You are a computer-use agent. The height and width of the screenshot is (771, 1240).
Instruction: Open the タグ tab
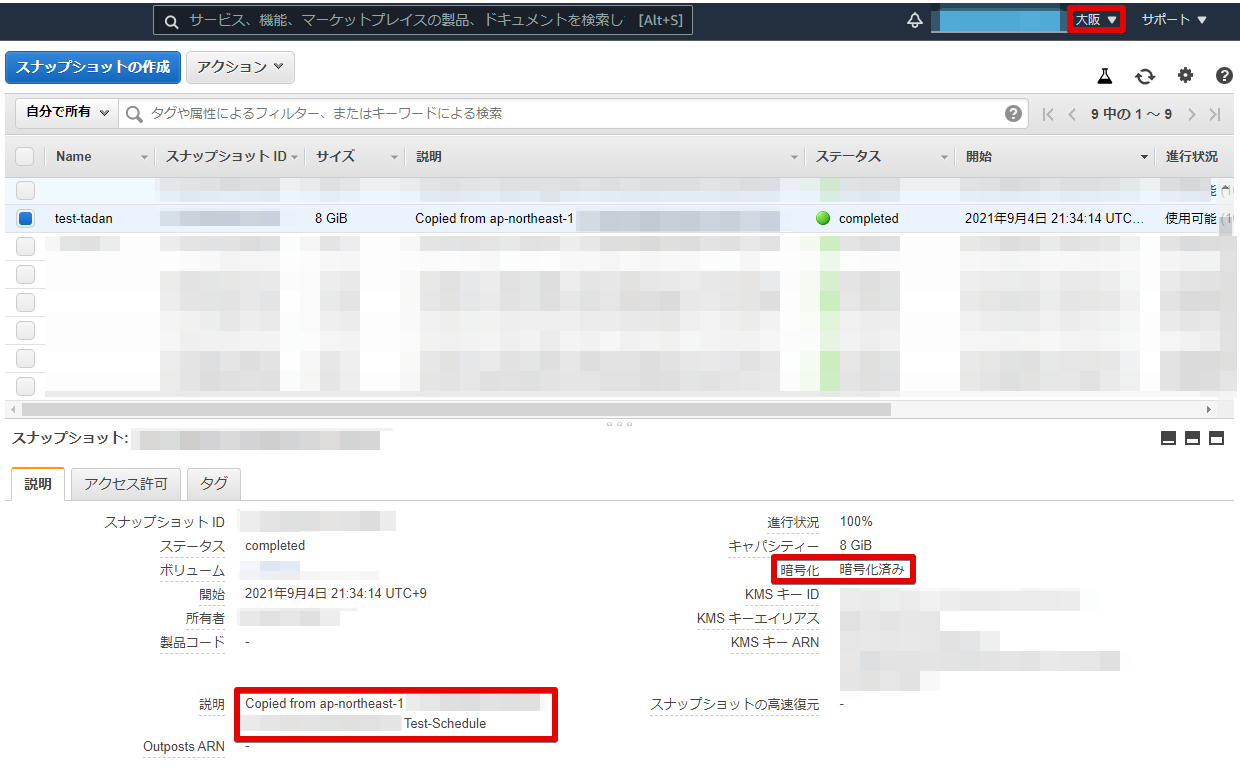[x=213, y=483]
